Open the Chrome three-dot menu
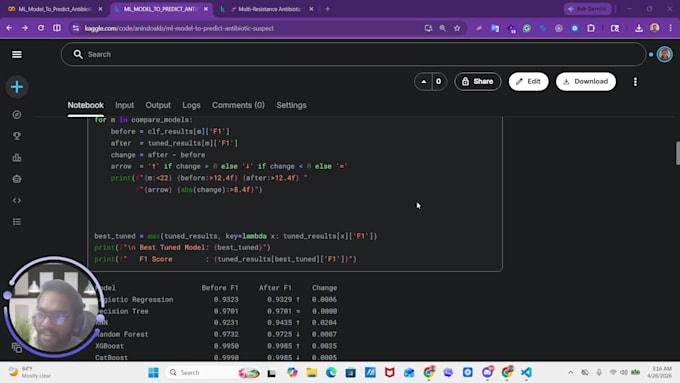 [x=670, y=28]
